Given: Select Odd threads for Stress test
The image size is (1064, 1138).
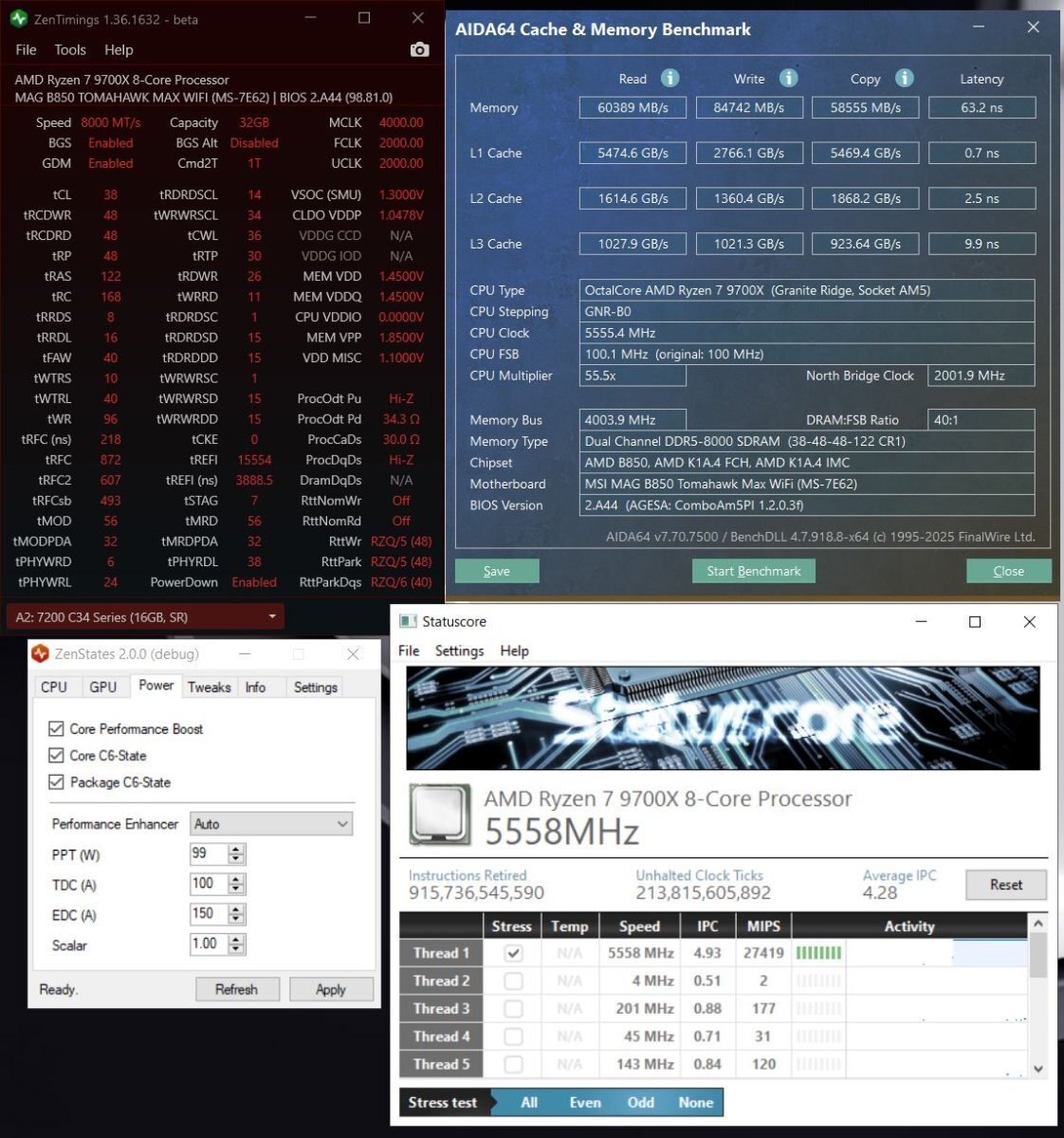Looking at the screenshot, I should (641, 1102).
